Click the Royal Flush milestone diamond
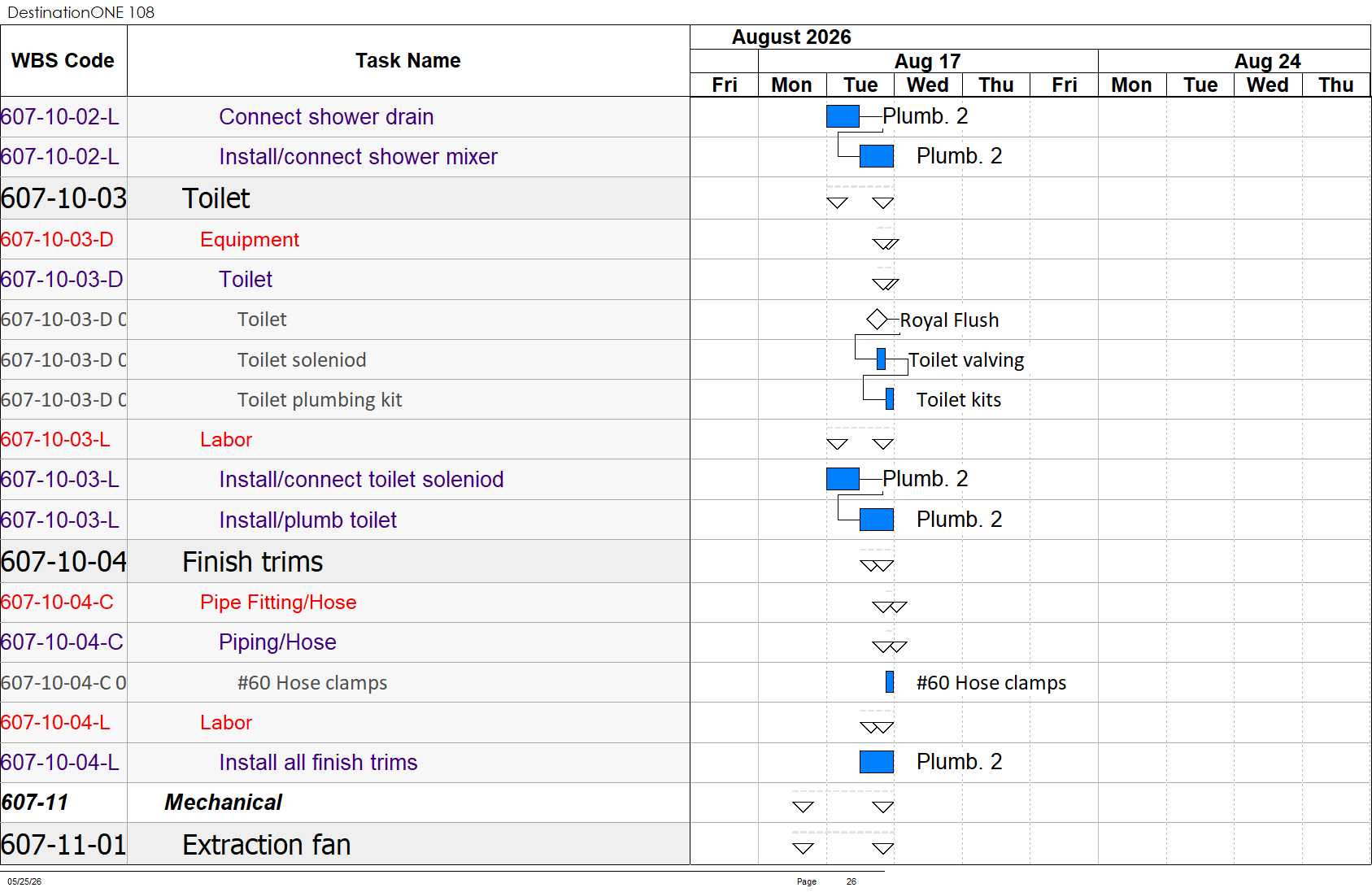This screenshot has width=1372, height=892. (877, 320)
